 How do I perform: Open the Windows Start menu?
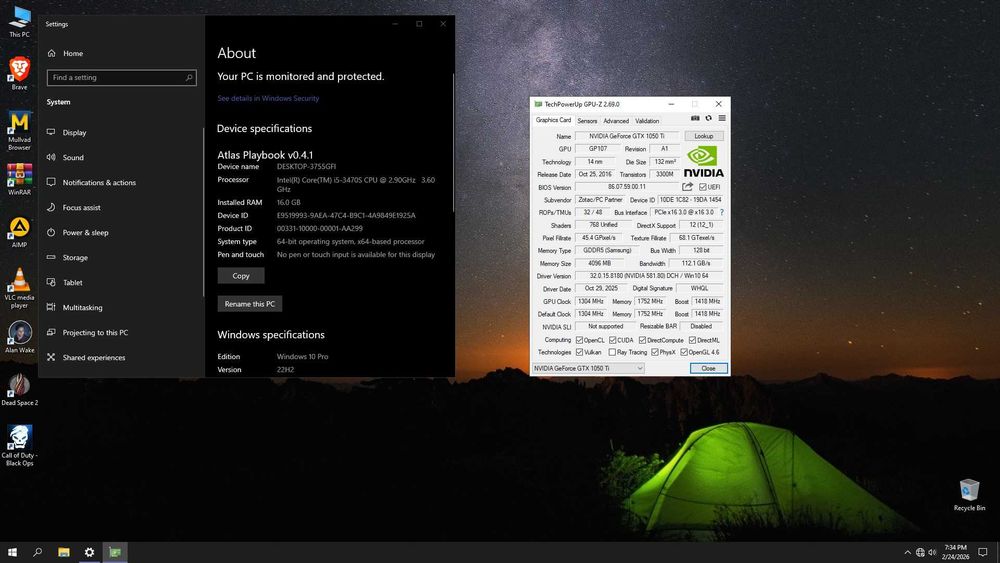point(12,552)
